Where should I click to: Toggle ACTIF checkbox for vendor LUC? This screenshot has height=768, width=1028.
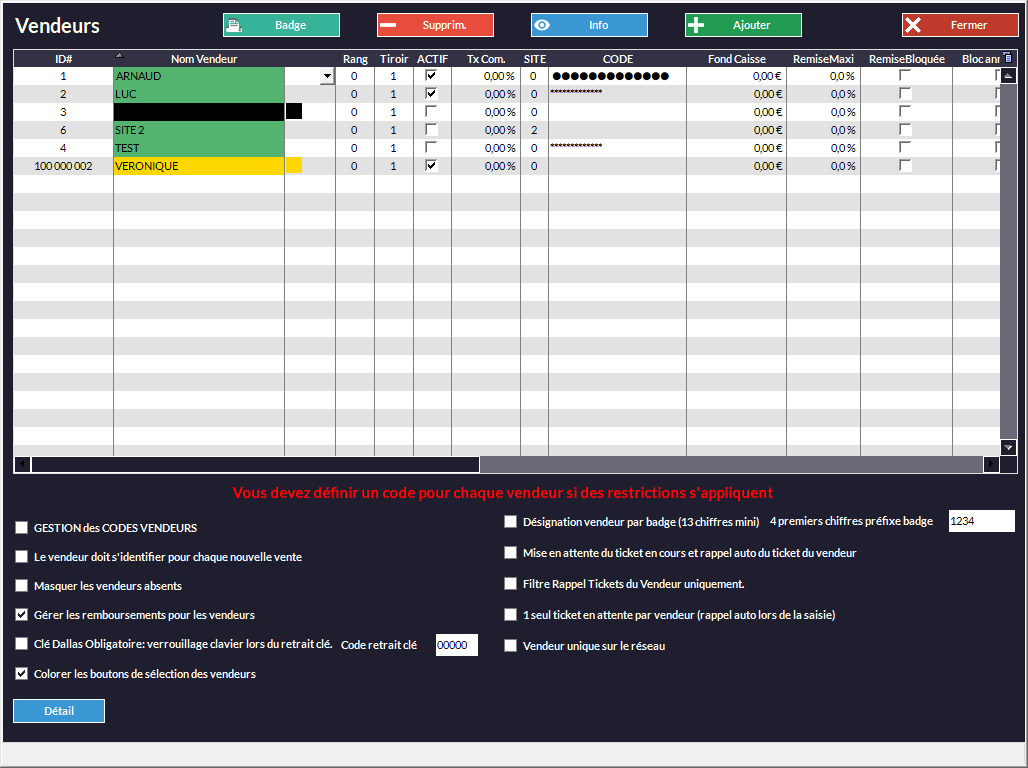(x=431, y=94)
